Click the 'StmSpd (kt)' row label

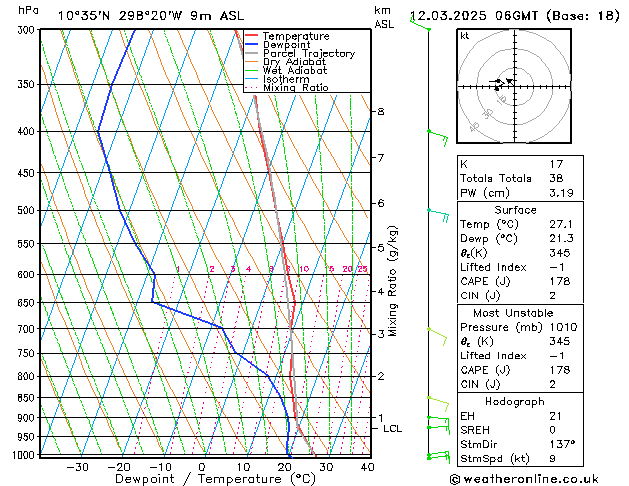coord(495,459)
